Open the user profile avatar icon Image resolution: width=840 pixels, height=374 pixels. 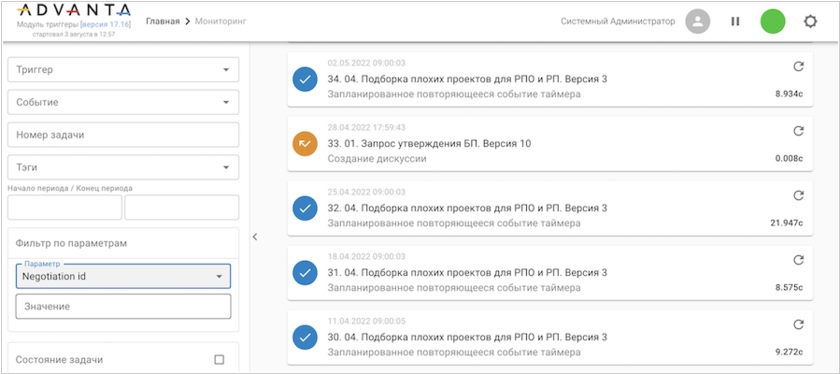click(698, 21)
